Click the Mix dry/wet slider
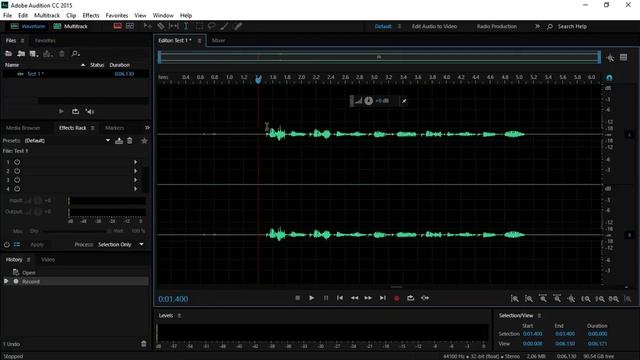The height and width of the screenshot is (360, 640). [76, 231]
